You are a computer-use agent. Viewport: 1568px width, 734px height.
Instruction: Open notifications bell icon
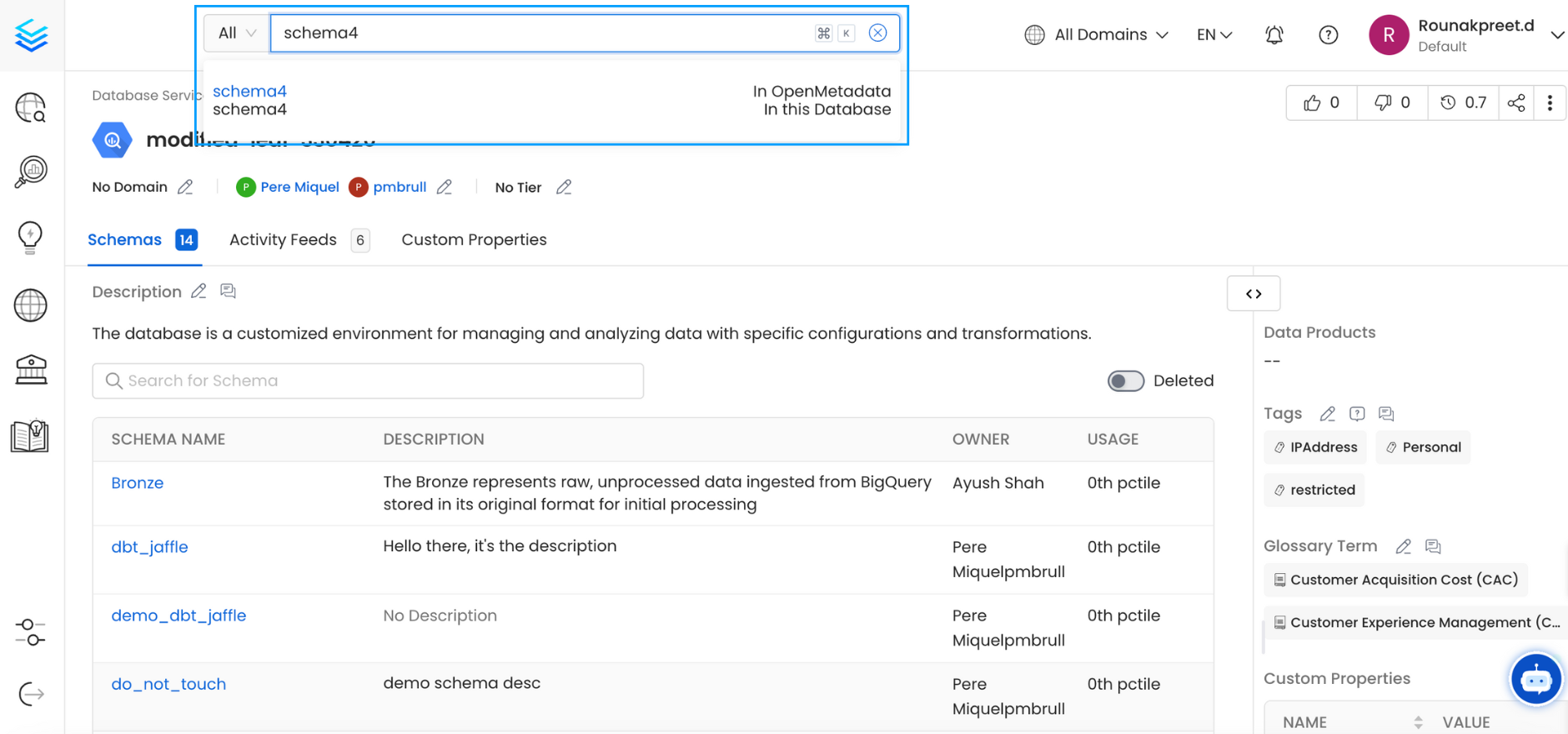pos(1274,35)
